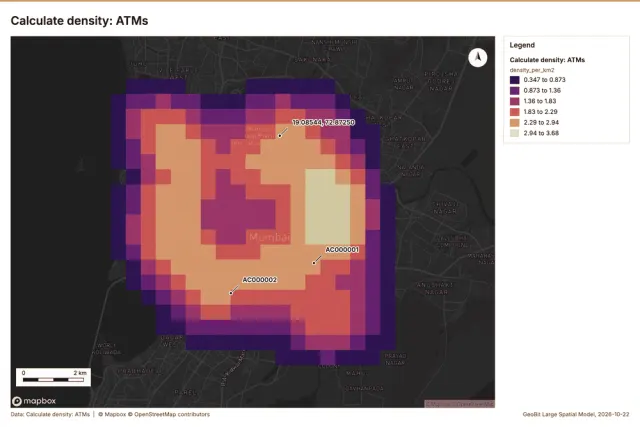Select the 2.29 to 2.94 legend swatch

pos(514,122)
